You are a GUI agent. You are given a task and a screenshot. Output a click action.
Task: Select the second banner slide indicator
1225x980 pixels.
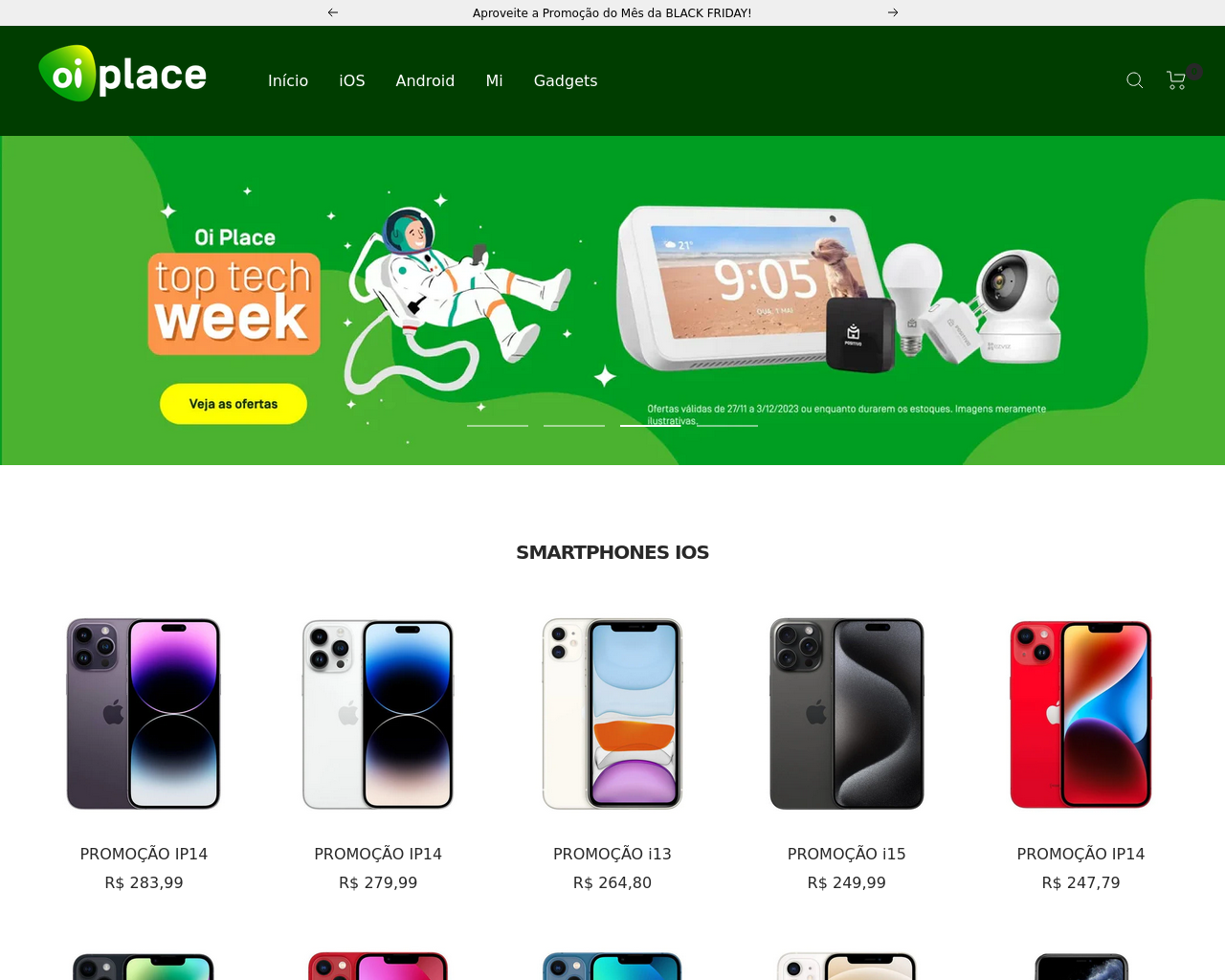click(574, 425)
